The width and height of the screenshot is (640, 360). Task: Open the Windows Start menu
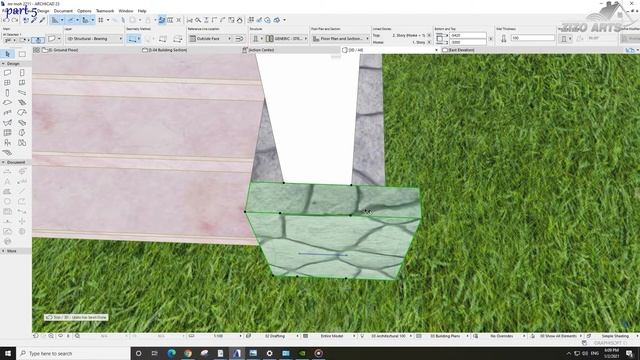pos(8,353)
